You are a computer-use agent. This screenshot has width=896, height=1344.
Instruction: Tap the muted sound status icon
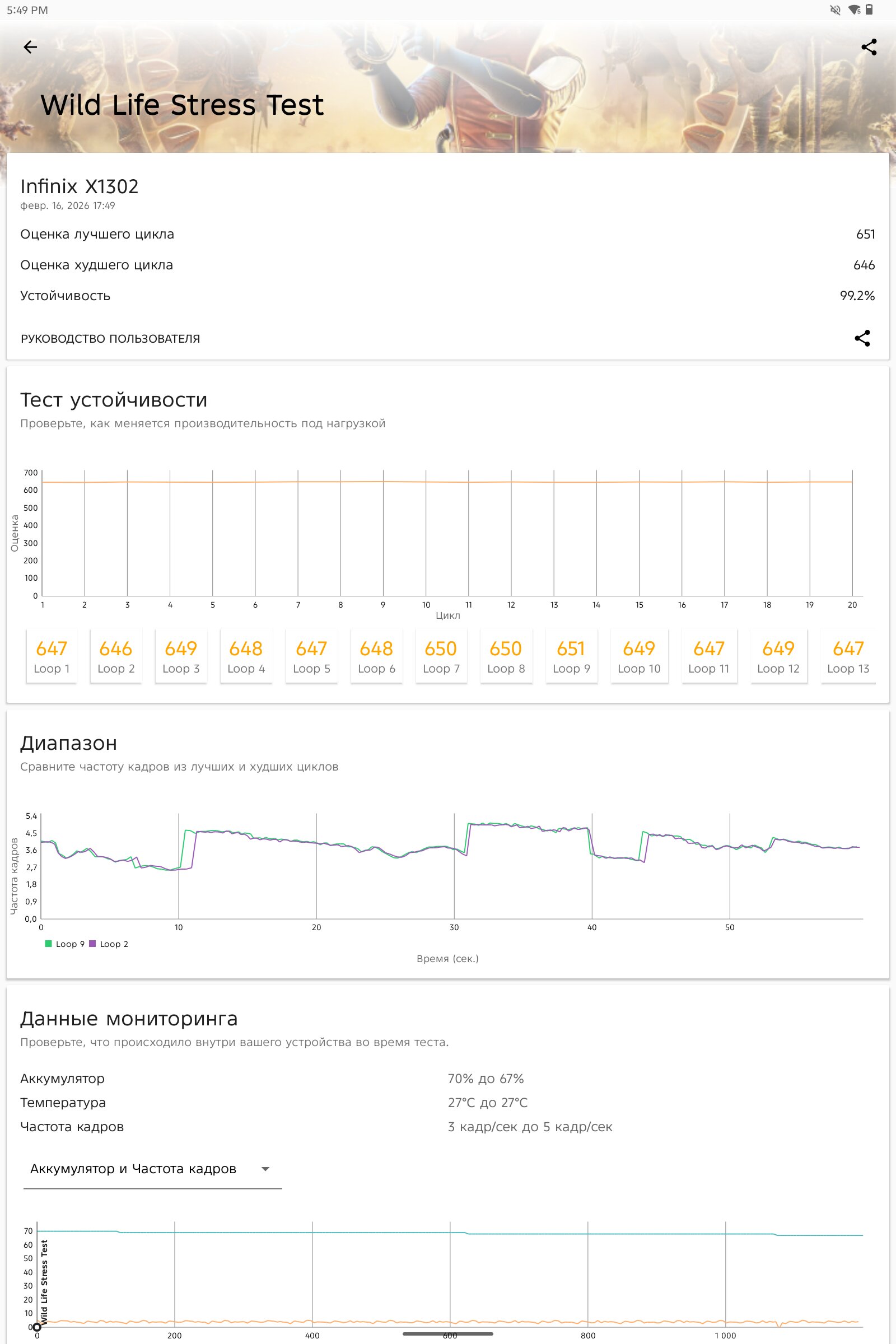pyautogui.click(x=835, y=10)
